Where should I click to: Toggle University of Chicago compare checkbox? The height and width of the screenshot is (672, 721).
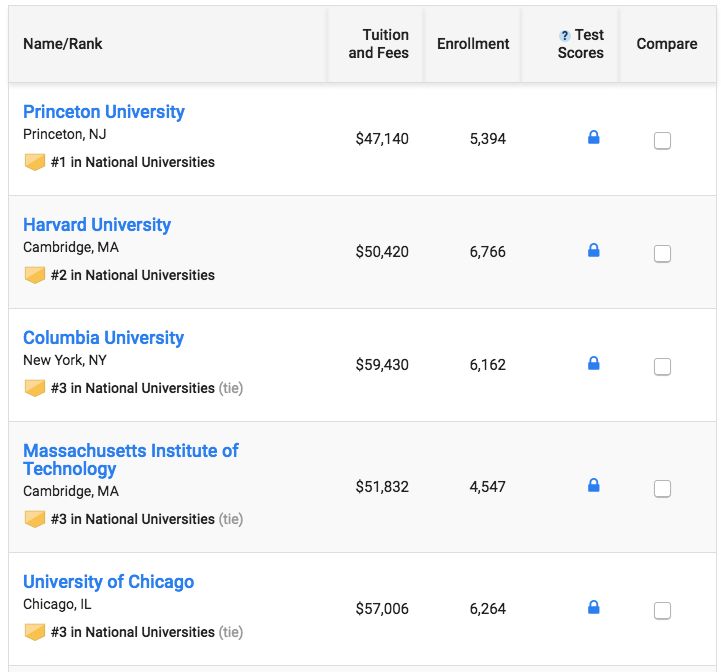(662, 611)
